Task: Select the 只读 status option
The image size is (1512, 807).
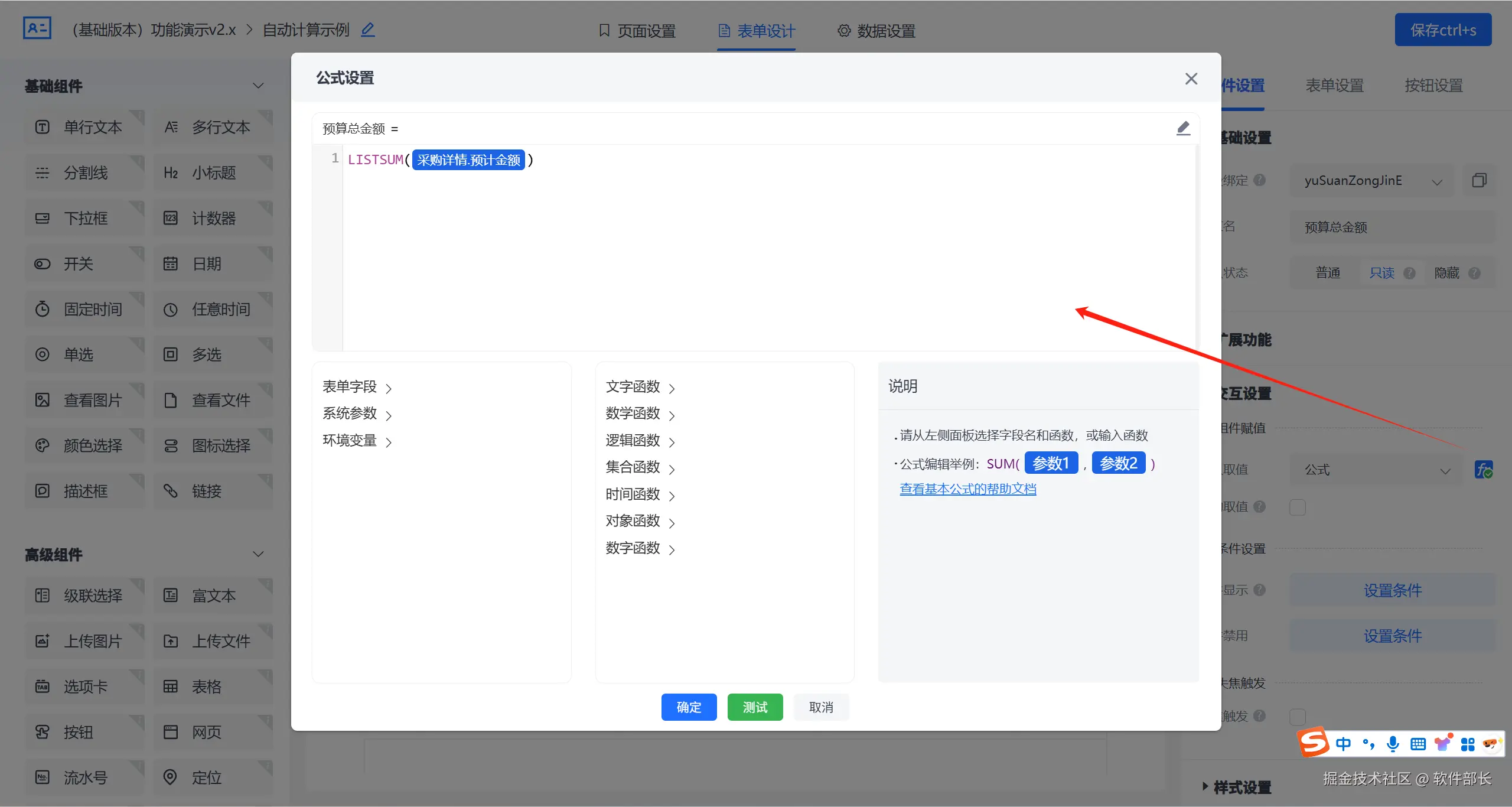Action: tap(1381, 273)
